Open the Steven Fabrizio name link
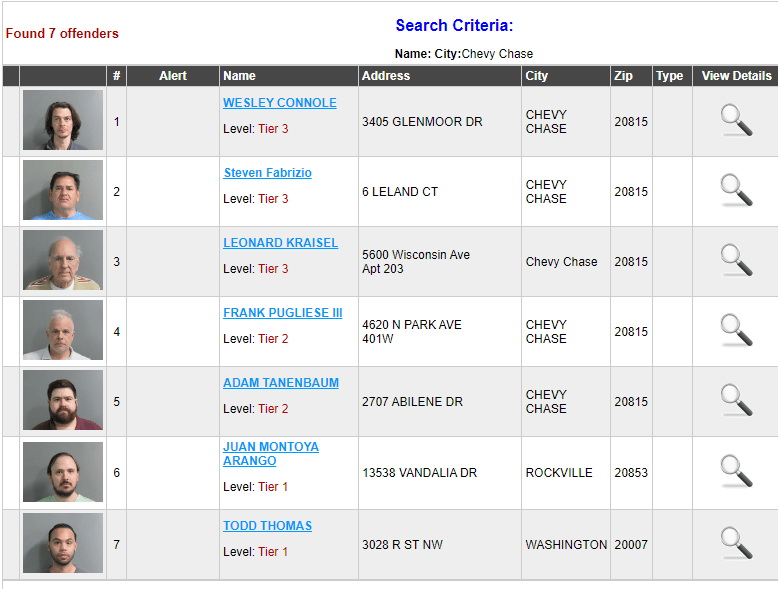Screen dimensions: 778x589 (x=267, y=173)
